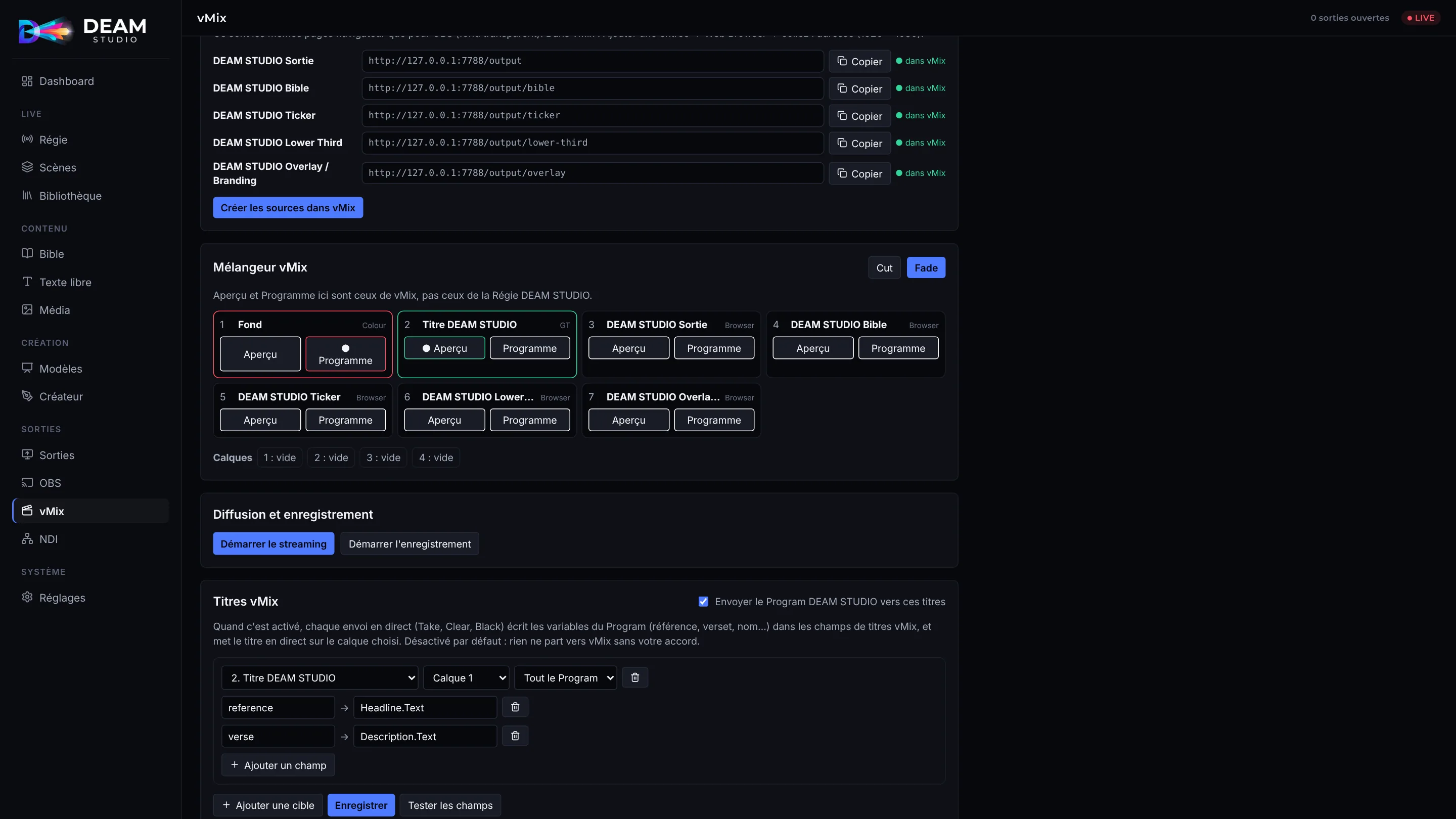Open the Calque 1 dropdown
This screenshot has width=1456, height=819.
[x=466, y=677]
